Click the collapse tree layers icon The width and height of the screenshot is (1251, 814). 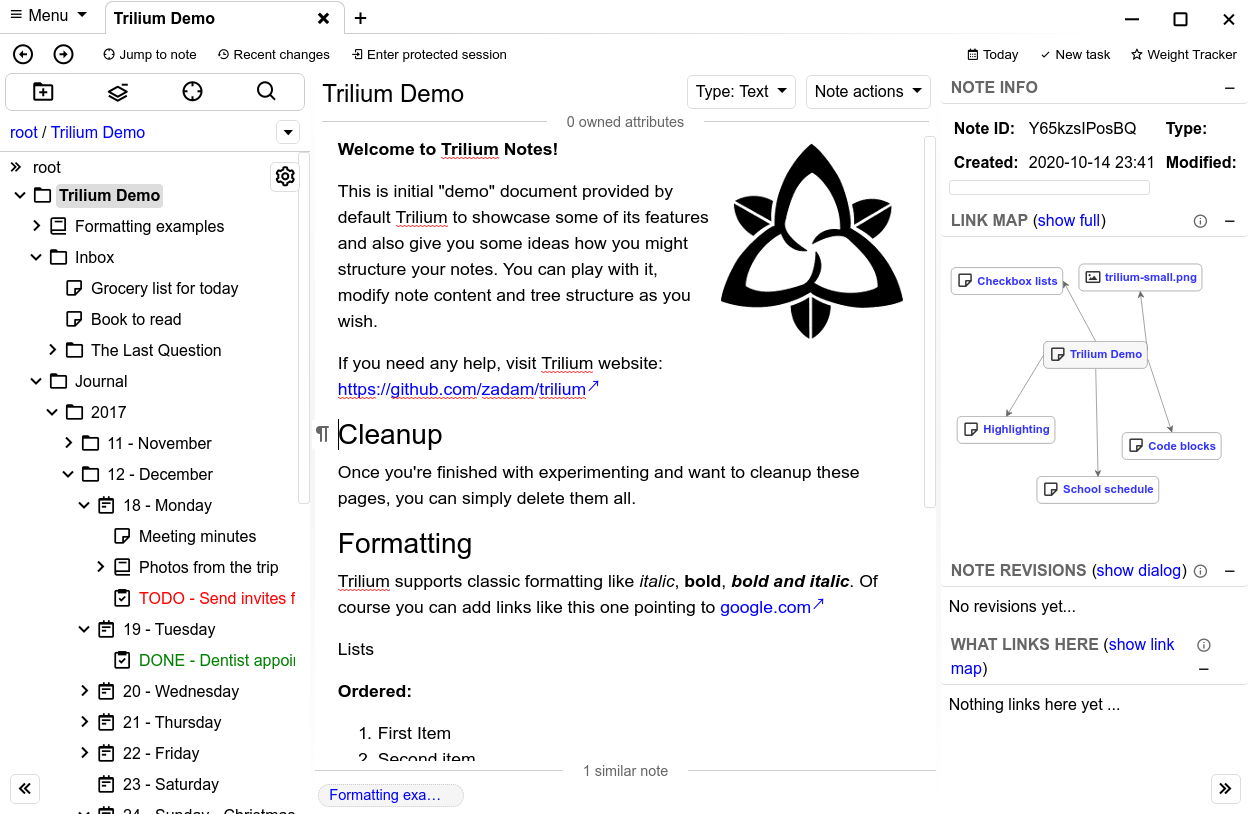[118, 92]
